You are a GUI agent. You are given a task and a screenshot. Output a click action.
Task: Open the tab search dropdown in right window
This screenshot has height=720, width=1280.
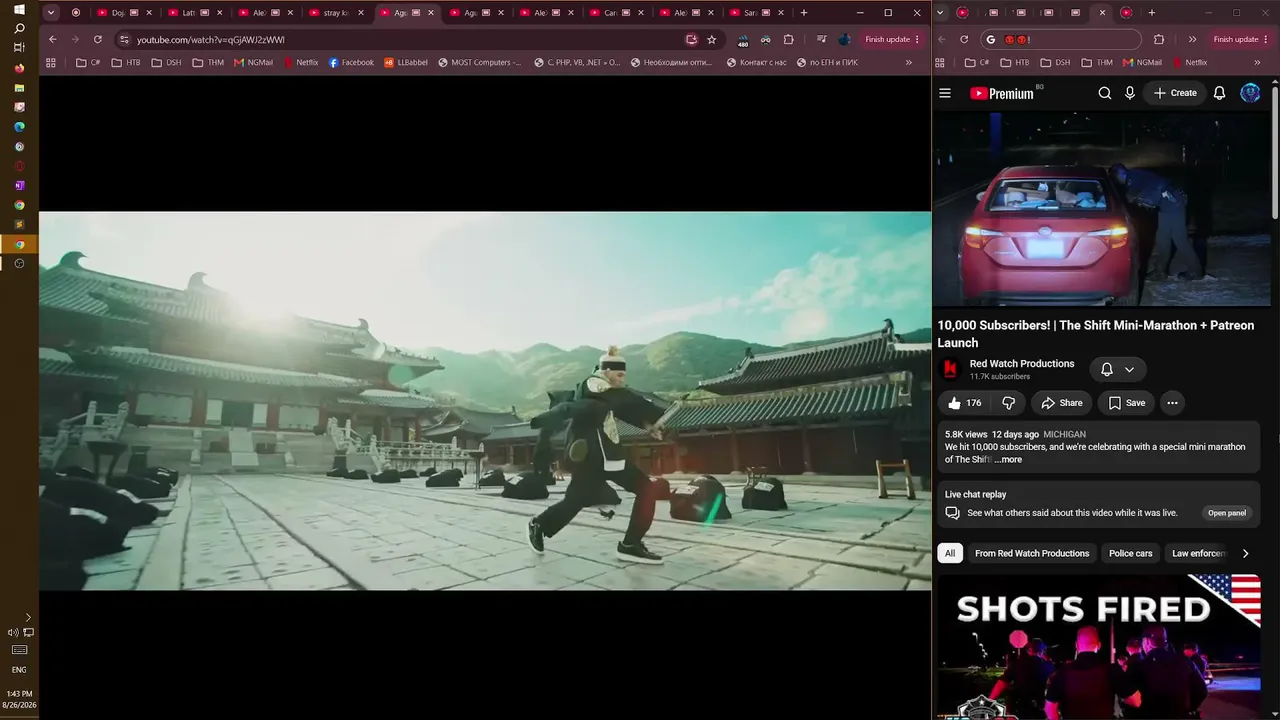[940, 13]
